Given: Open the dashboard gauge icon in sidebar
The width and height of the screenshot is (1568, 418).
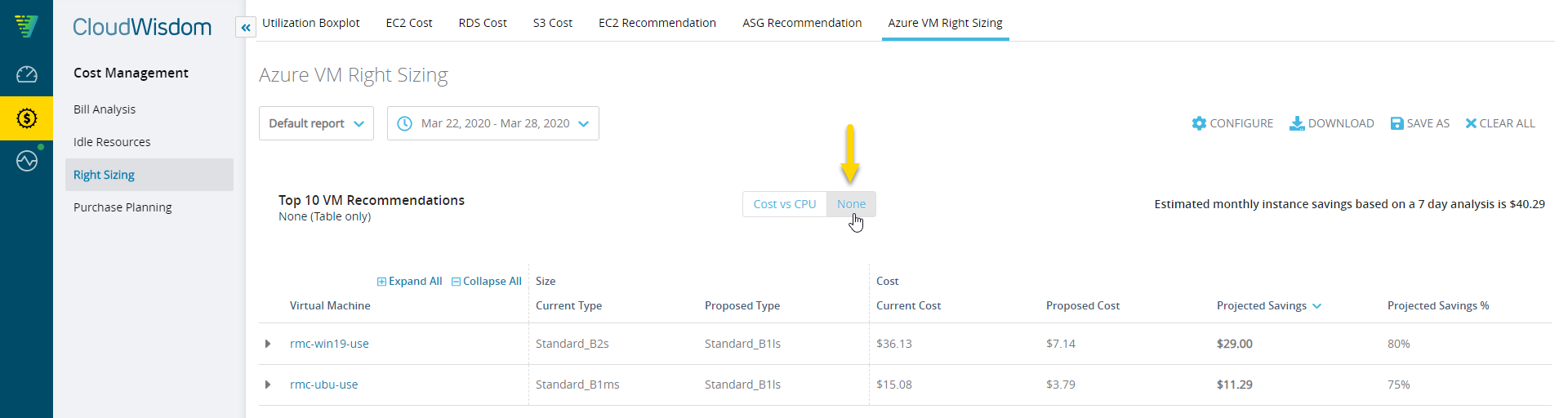Looking at the screenshot, I should (26, 75).
